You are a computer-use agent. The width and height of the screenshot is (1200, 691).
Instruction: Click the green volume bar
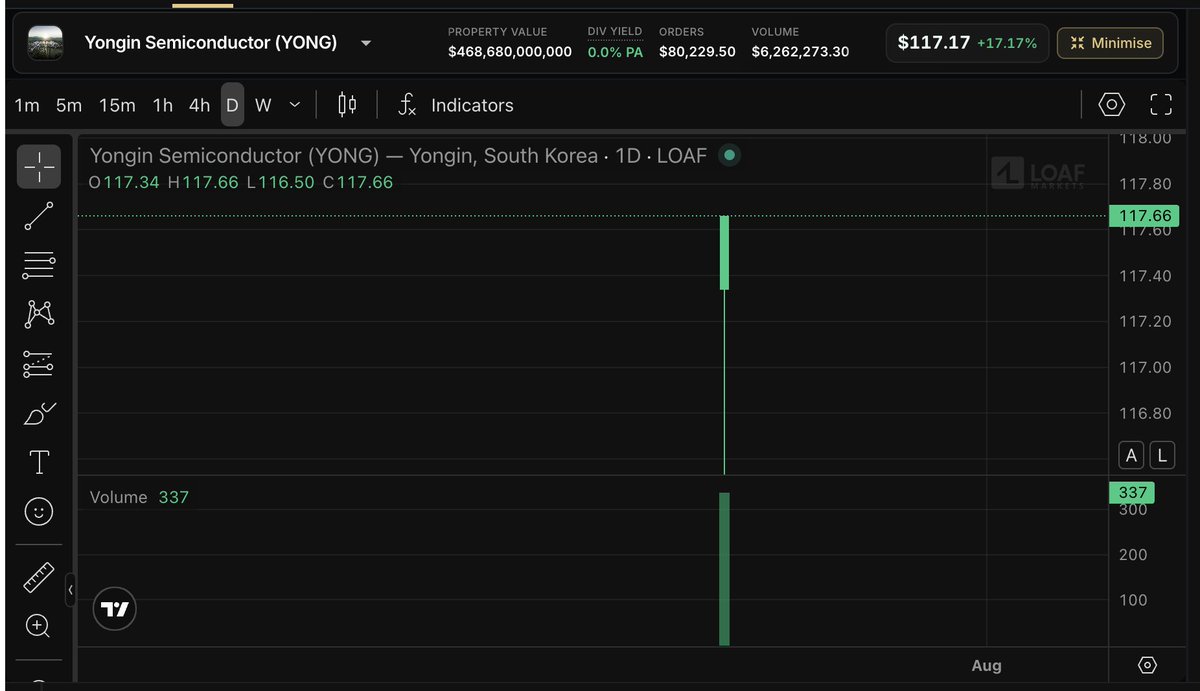(724, 569)
